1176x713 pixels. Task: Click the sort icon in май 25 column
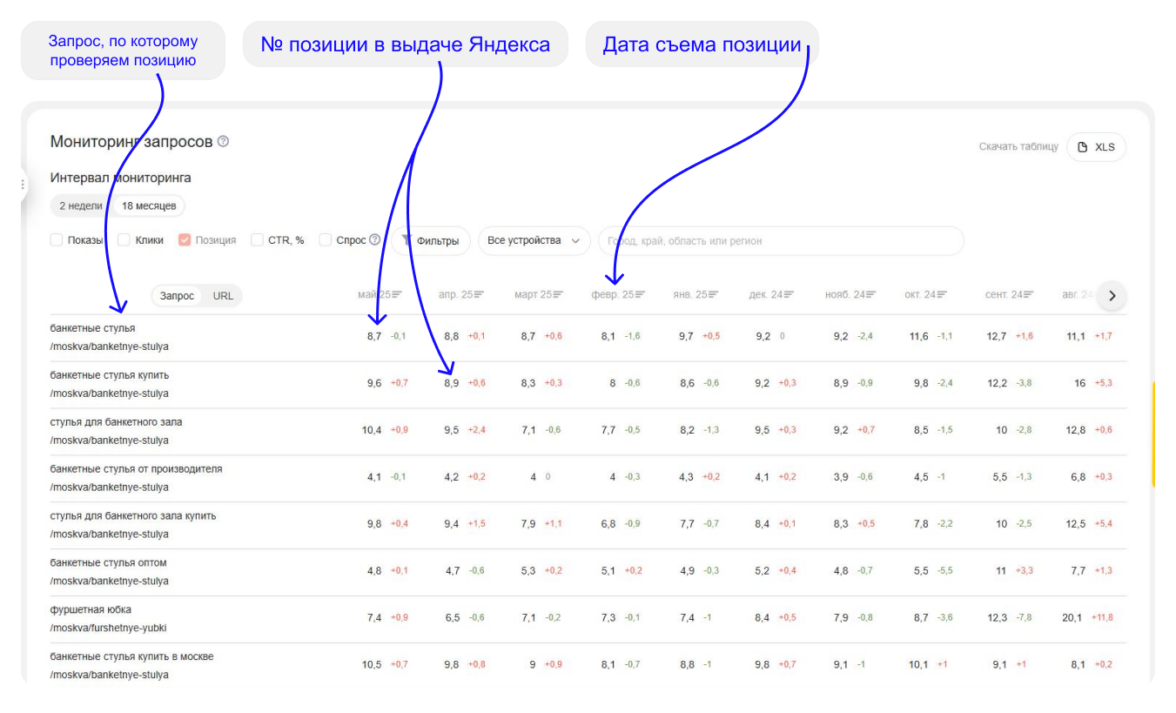pyautogui.click(x=397, y=295)
